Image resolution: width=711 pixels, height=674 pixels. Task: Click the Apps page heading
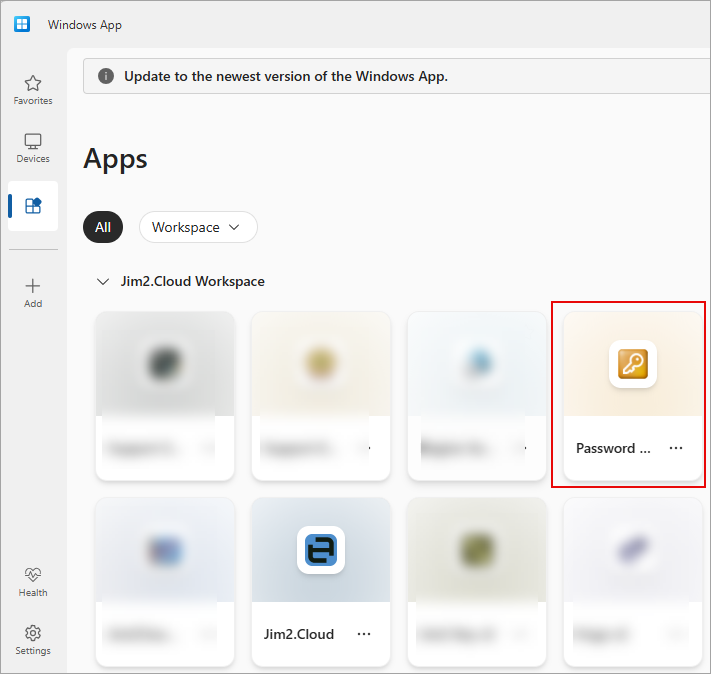click(116, 159)
